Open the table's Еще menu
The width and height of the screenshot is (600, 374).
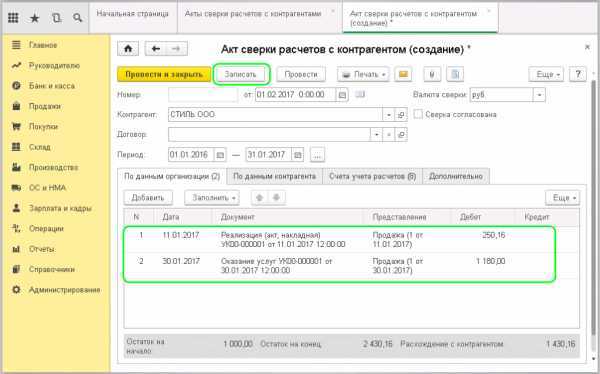[x=562, y=198]
